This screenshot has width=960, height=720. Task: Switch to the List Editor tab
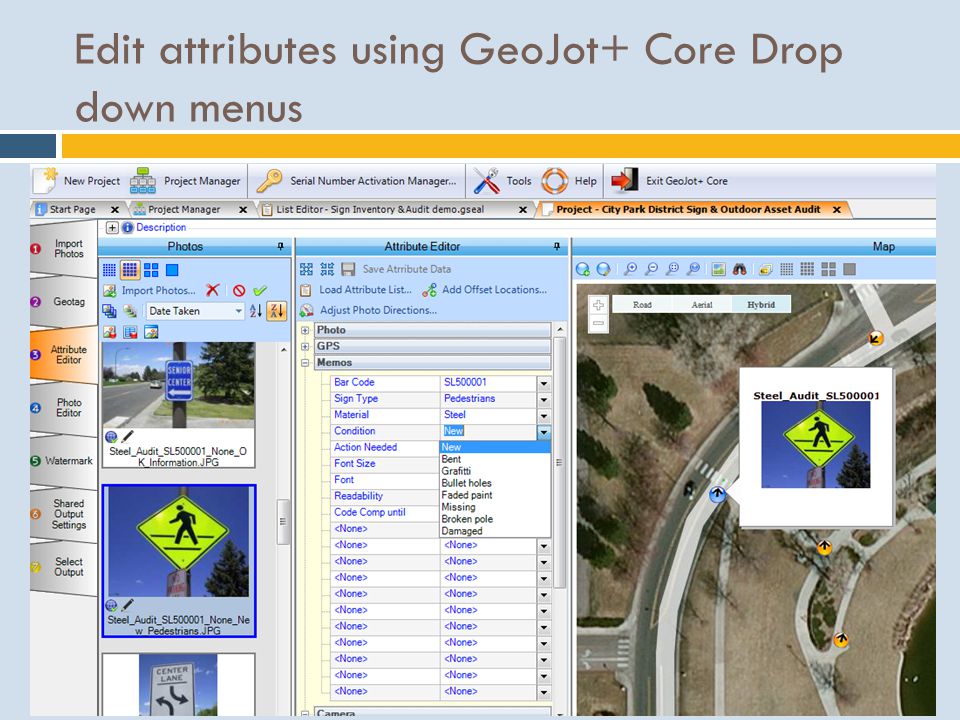pyautogui.click(x=380, y=209)
